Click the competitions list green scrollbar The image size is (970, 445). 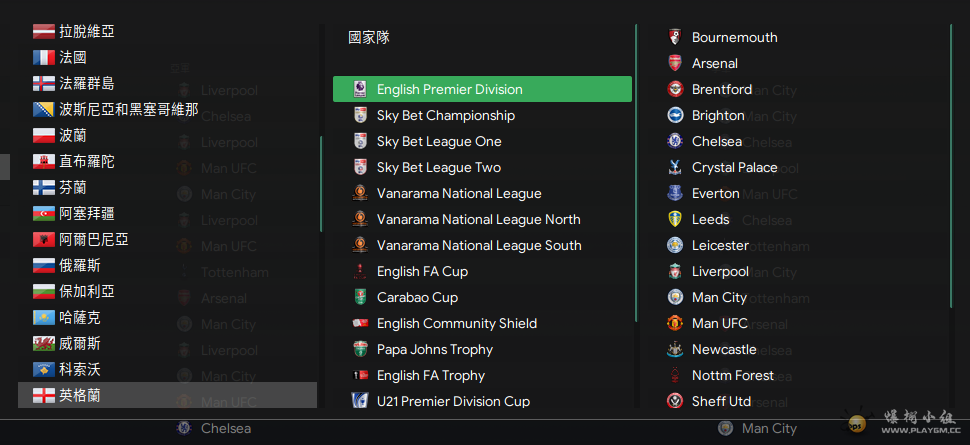point(636,173)
